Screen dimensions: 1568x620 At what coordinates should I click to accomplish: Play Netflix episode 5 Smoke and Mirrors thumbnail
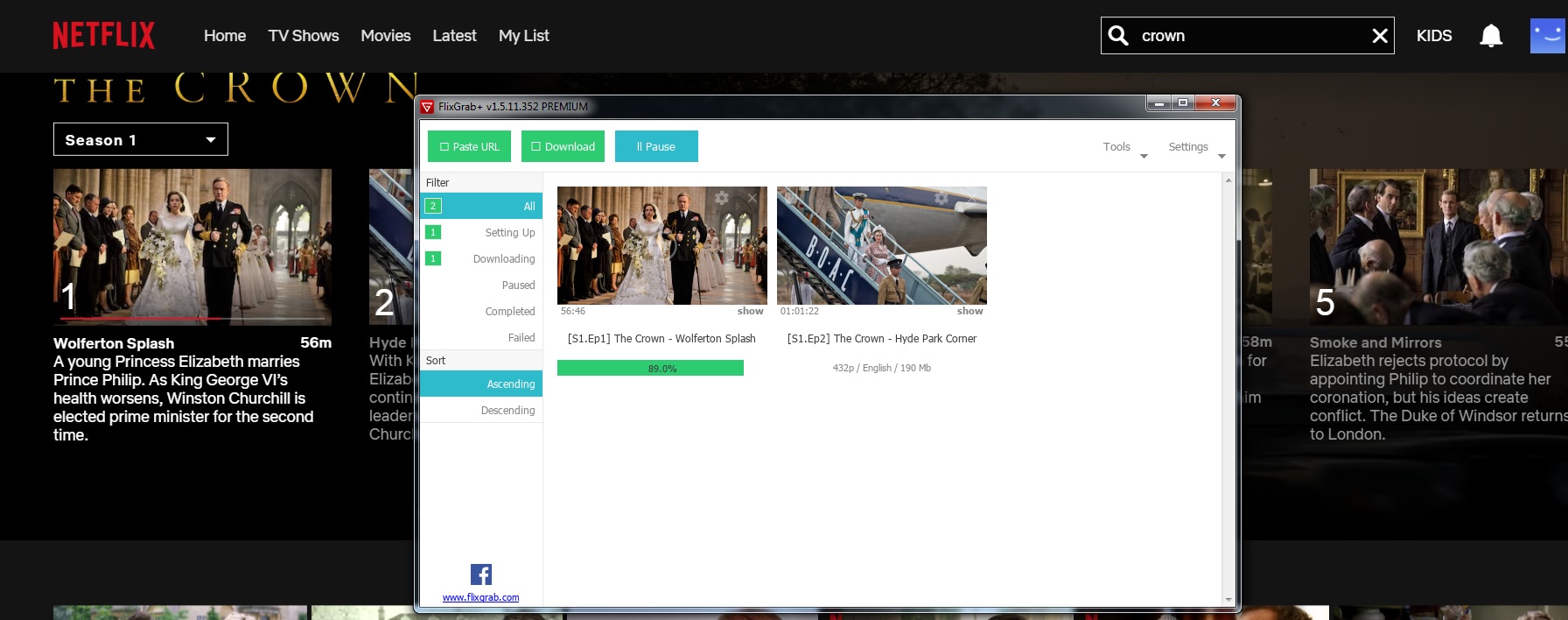coord(1438,247)
